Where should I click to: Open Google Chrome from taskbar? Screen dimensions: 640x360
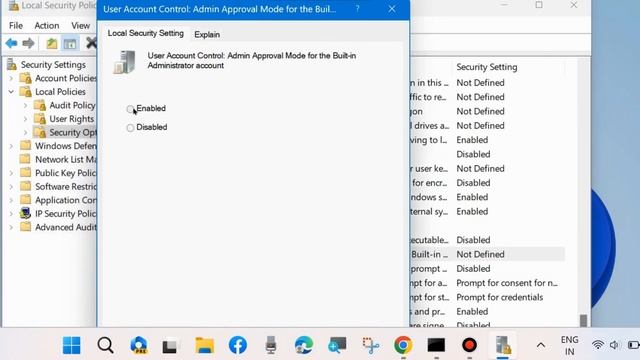403,345
